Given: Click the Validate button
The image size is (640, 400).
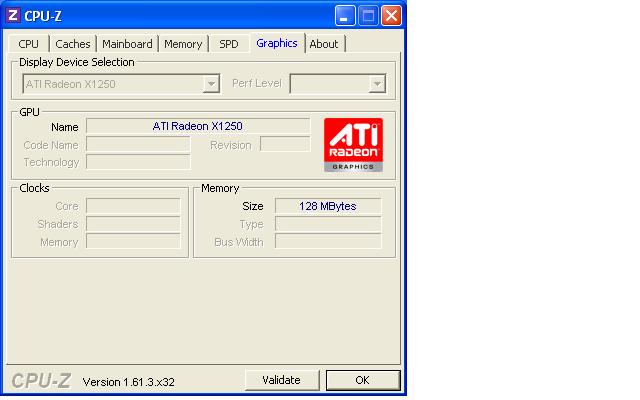Looking at the screenshot, I should click(x=282, y=380).
